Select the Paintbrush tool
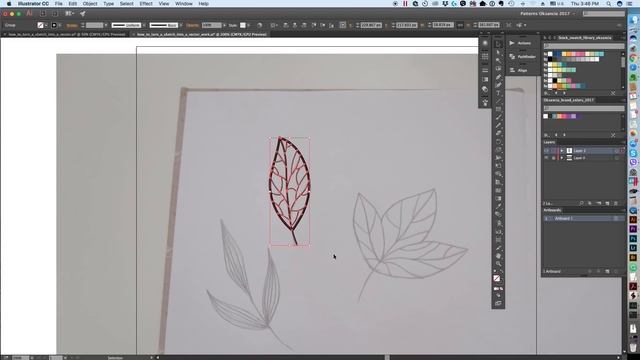The height and width of the screenshot is (360, 640). [498, 117]
